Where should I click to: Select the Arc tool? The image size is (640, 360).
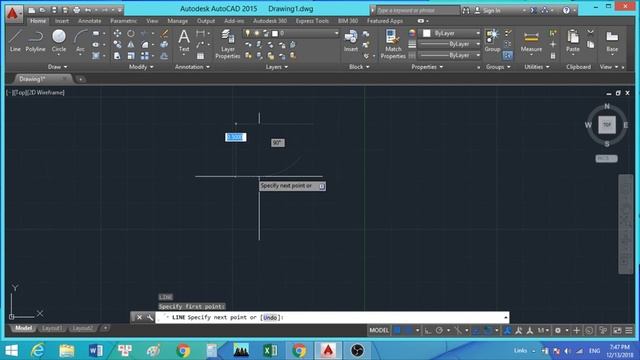tap(80, 41)
